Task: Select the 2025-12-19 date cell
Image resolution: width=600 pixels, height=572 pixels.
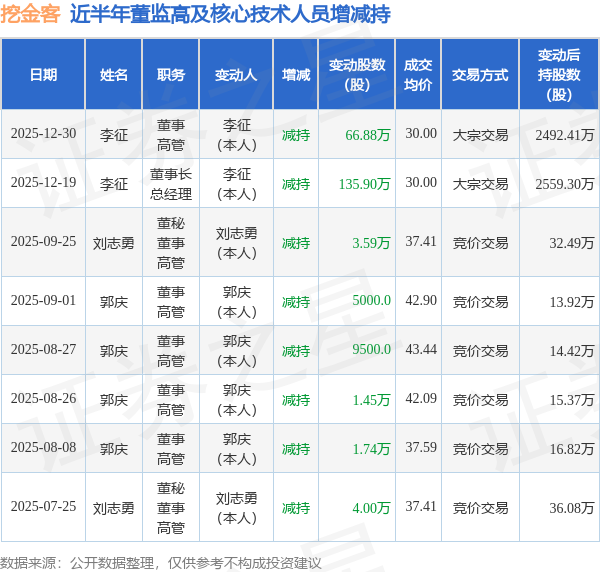Action: (x=42, y=183)
